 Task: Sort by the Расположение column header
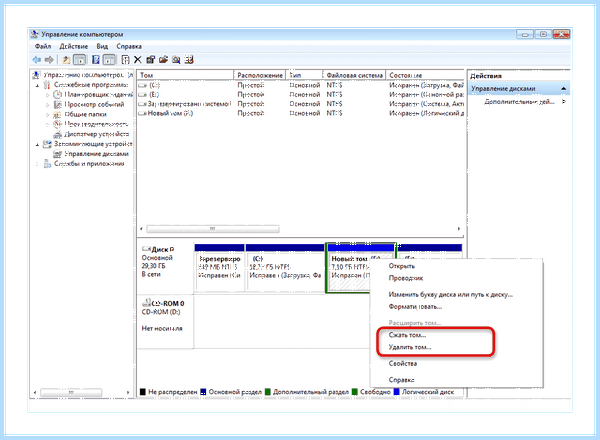click(260, 75)
